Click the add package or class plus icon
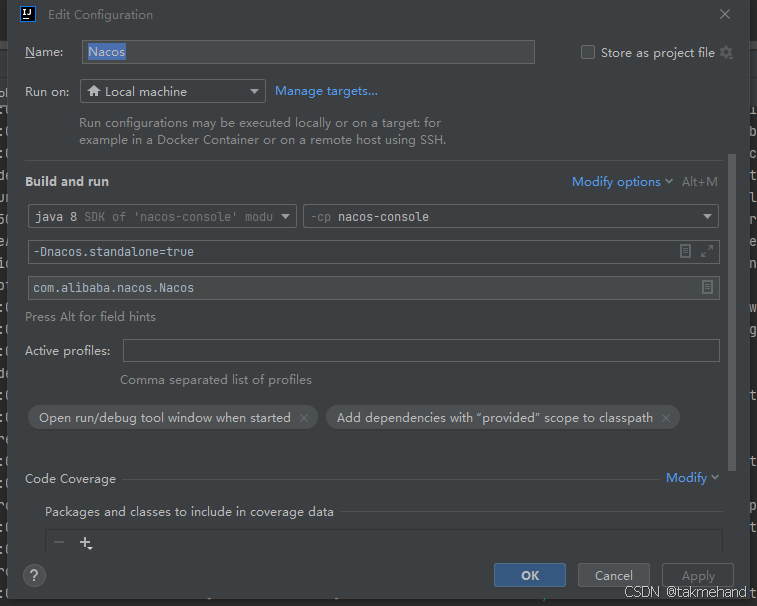This screenshot has width=757, height=606. click(85, 543)
